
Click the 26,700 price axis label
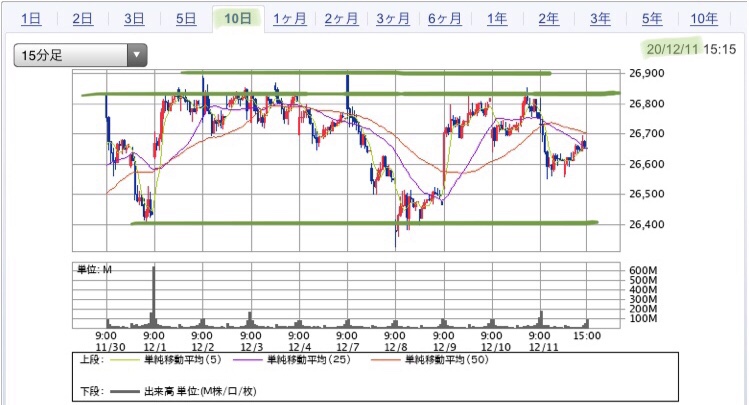(647, 134)
